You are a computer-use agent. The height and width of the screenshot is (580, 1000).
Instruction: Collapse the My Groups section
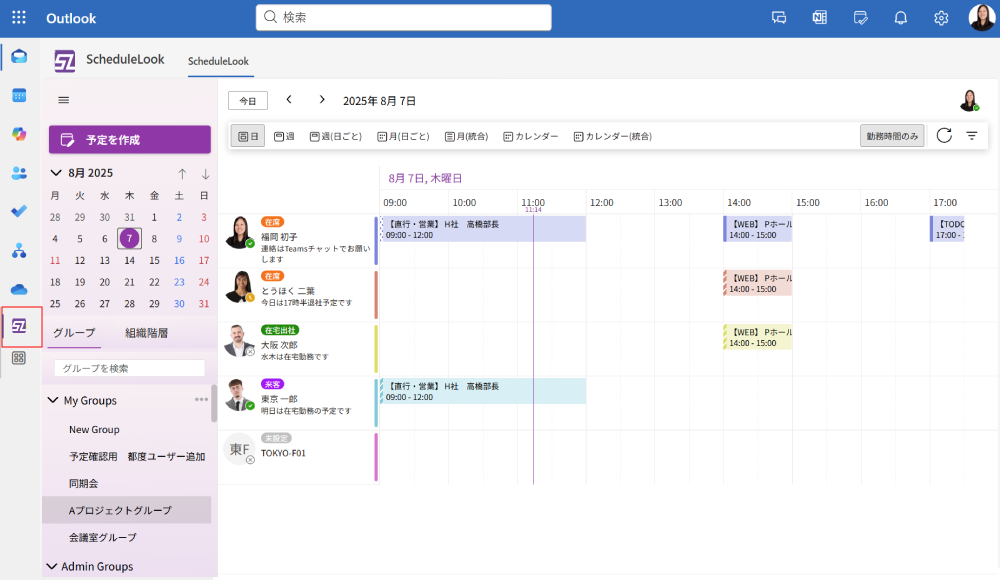point(52,400)
